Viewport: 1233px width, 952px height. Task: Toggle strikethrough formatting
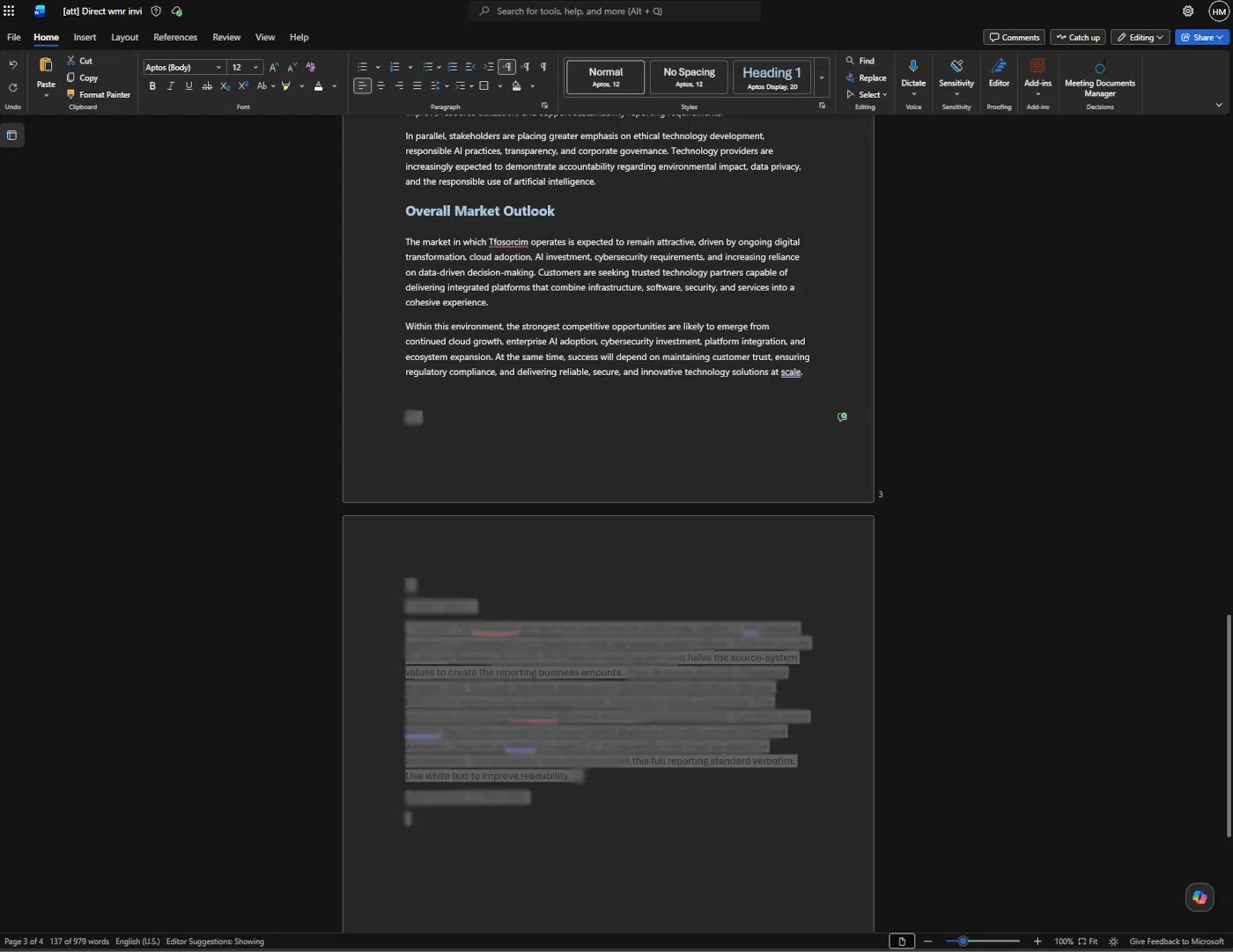[x=207, y=86]
